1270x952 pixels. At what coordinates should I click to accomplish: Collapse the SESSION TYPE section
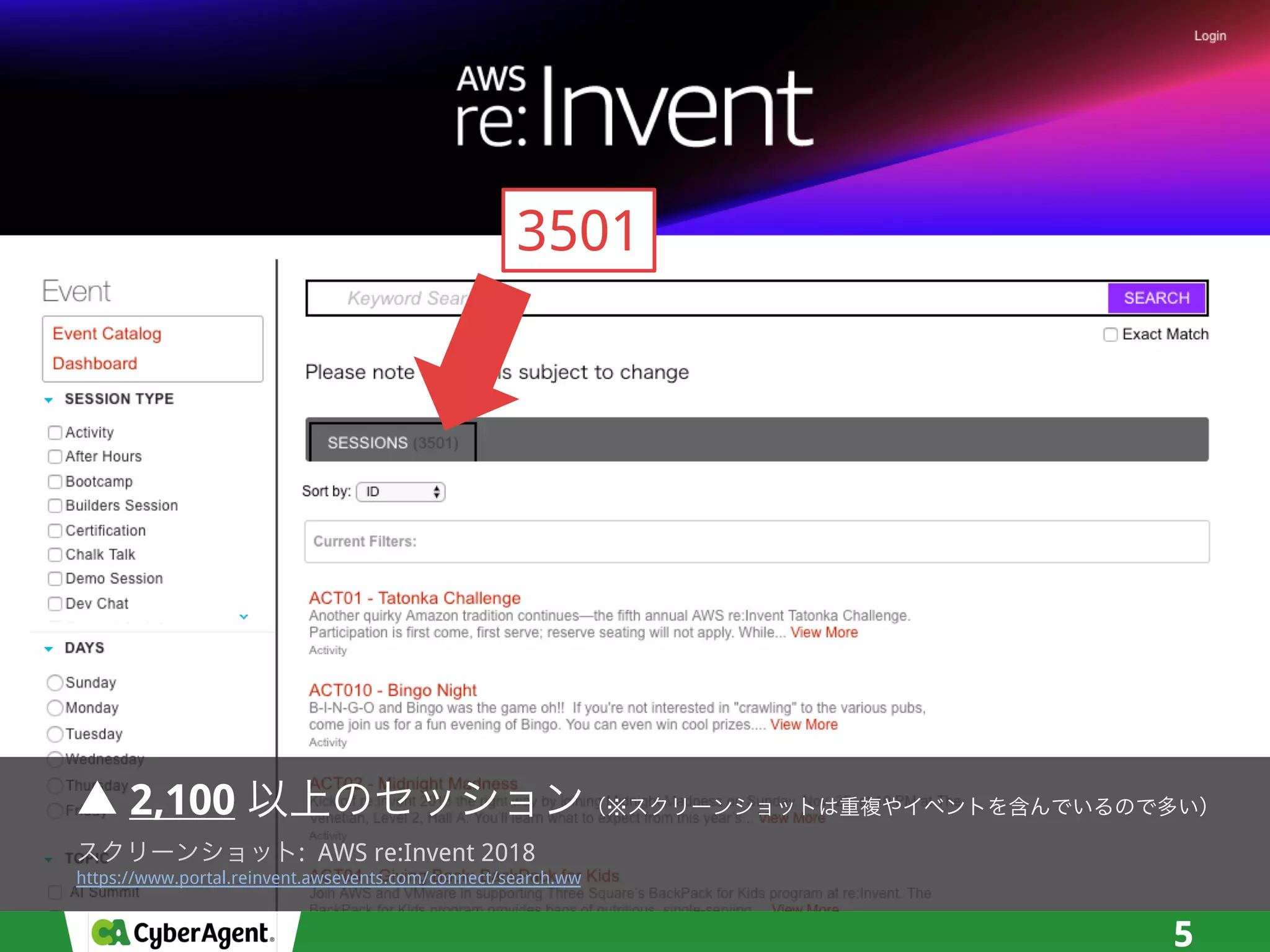click(x=48, y=400)
